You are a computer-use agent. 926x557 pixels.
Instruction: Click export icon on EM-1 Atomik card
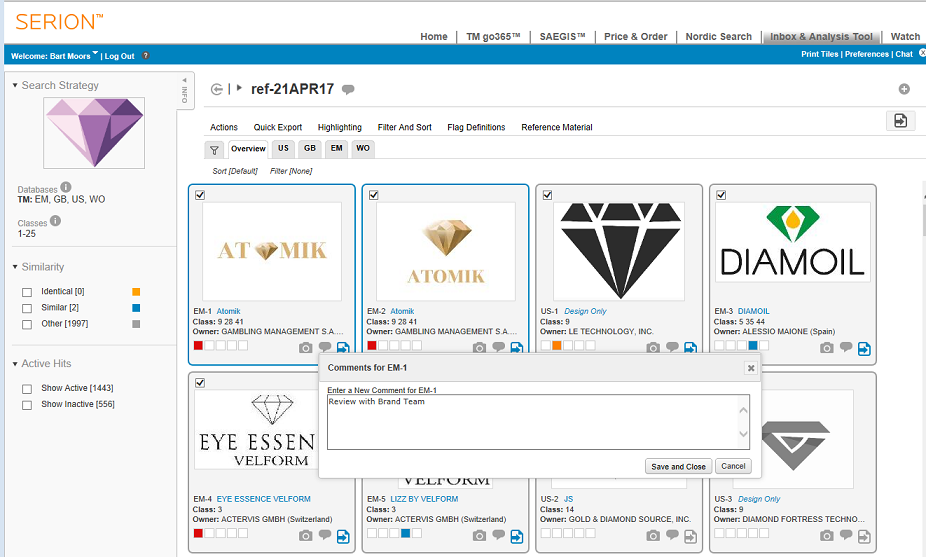coord(343,348)
